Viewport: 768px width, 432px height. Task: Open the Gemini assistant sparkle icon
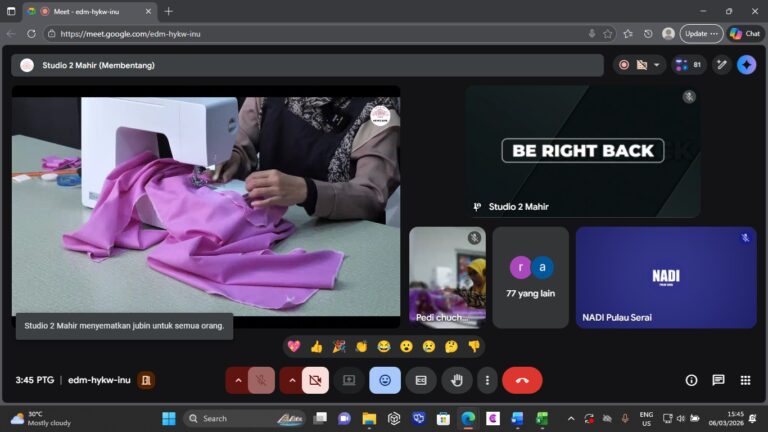pos(746,65)
